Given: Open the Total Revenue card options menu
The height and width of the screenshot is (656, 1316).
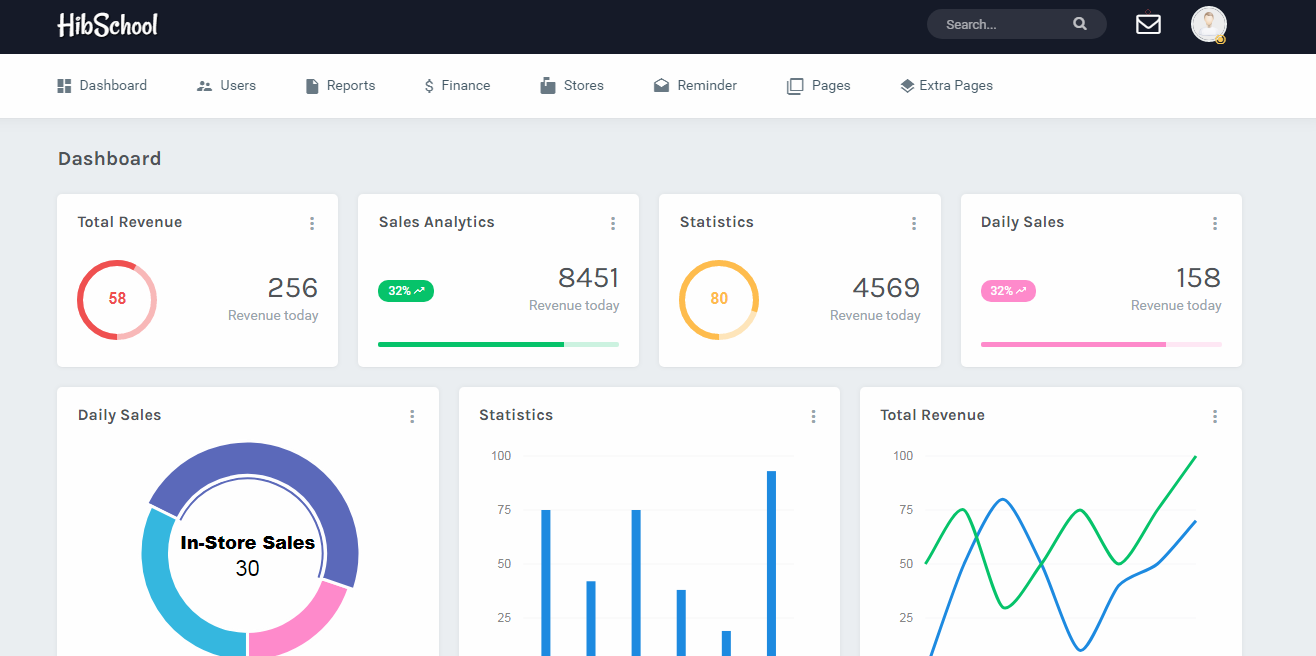Looking at the screenshot, I should (312, 223).
